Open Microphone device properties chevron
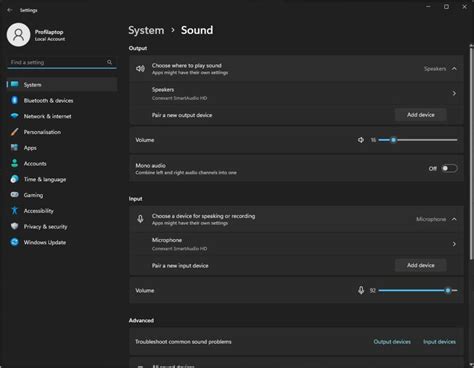The image size is (474, 368). coord(454,244)
